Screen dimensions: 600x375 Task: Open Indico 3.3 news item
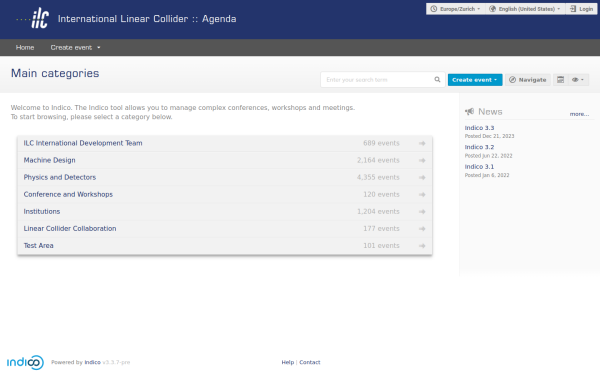pos(479,128)
